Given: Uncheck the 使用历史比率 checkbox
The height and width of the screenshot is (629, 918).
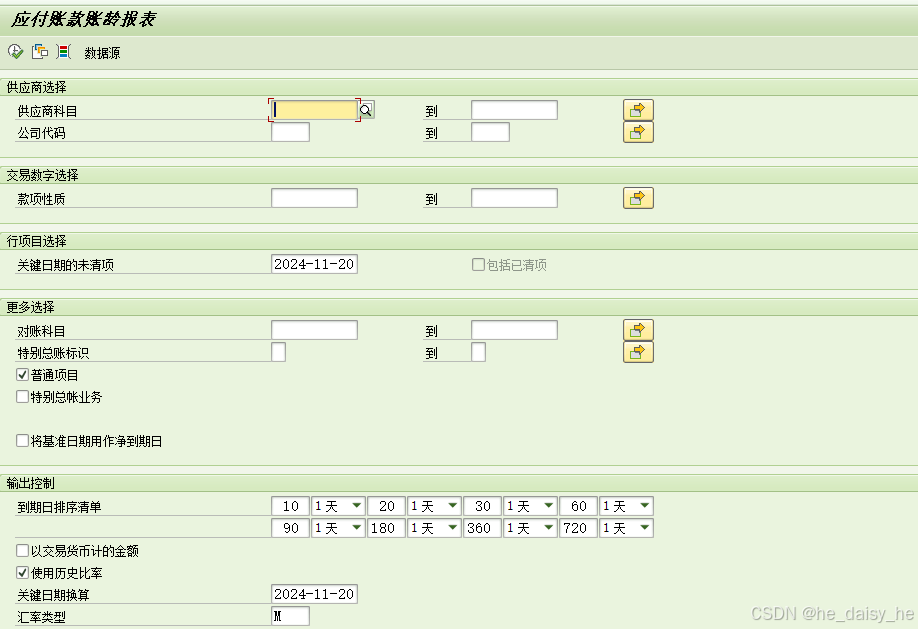Looking at the screenshot, I should click(x=22, y=572).
